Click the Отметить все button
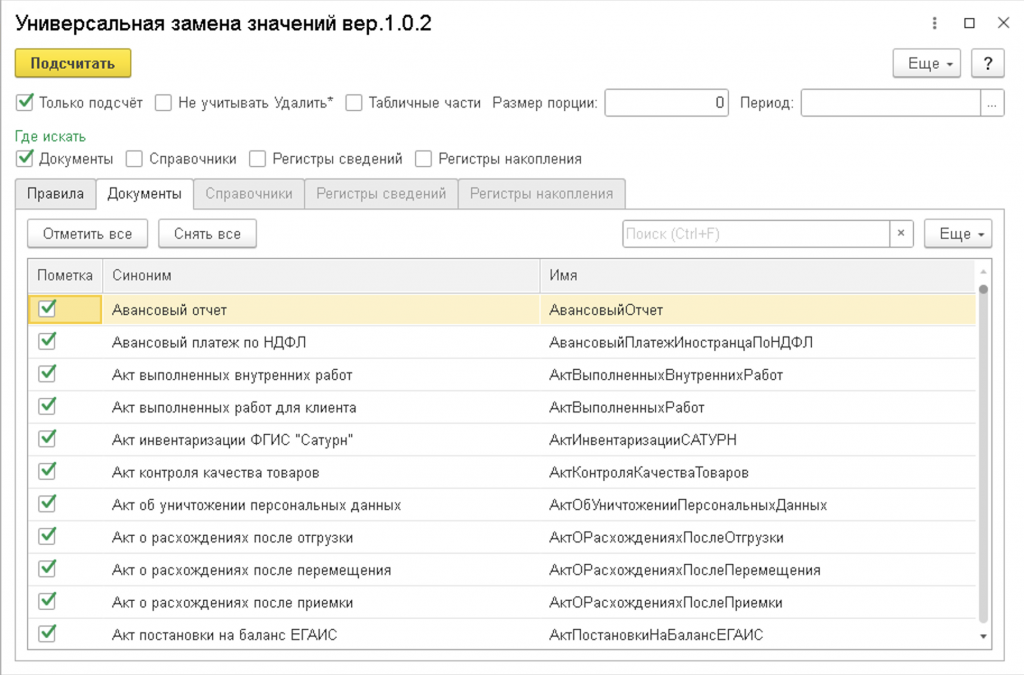This screenshot has height=675, width=1024. coord(88,234)
